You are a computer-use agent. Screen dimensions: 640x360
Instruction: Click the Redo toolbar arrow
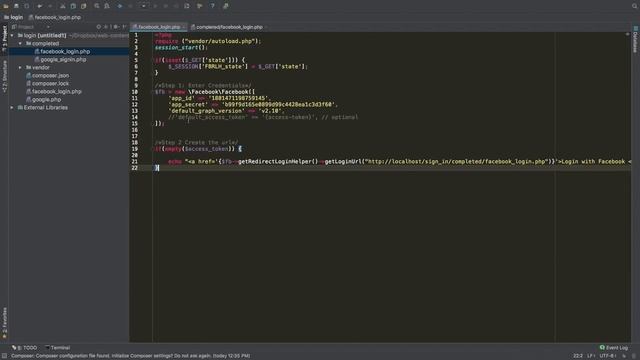tap(50, 6)
